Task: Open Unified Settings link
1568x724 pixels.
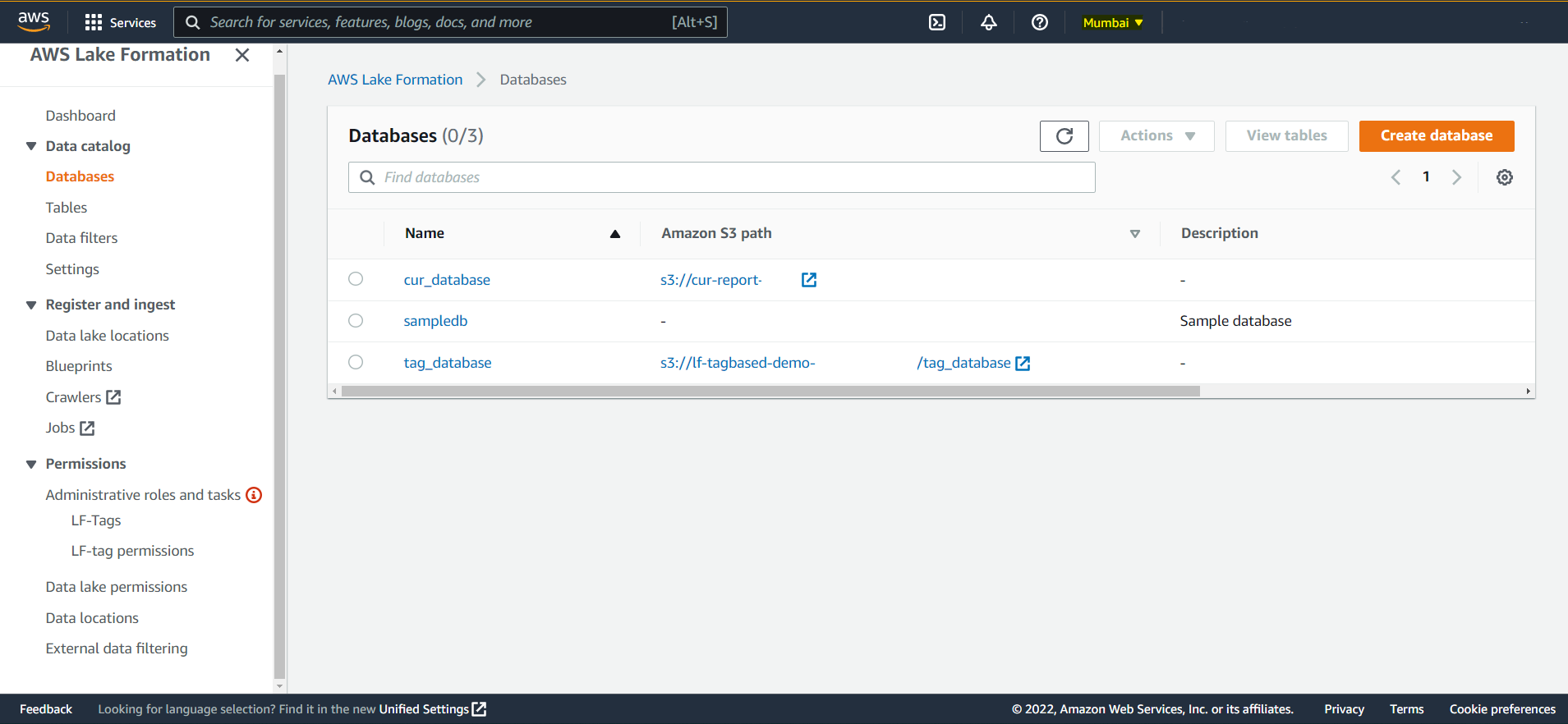Action: coord(432,709)
